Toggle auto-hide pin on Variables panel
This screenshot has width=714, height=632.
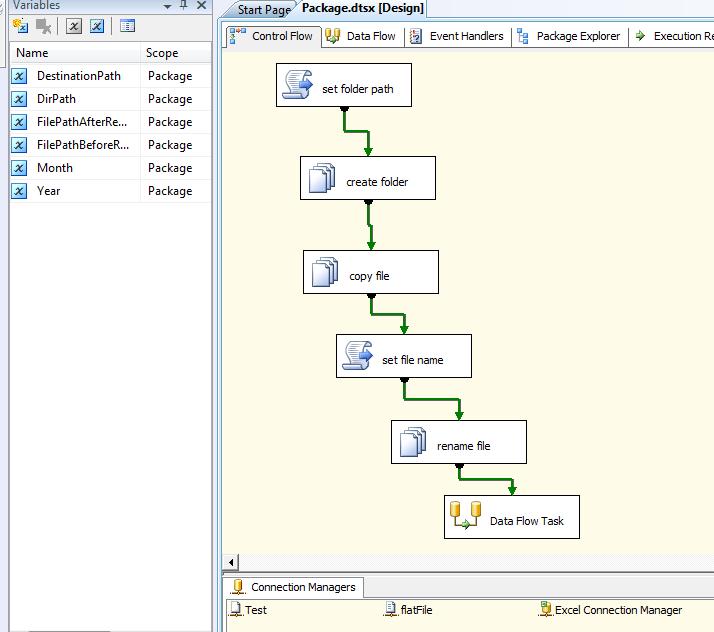183,6
